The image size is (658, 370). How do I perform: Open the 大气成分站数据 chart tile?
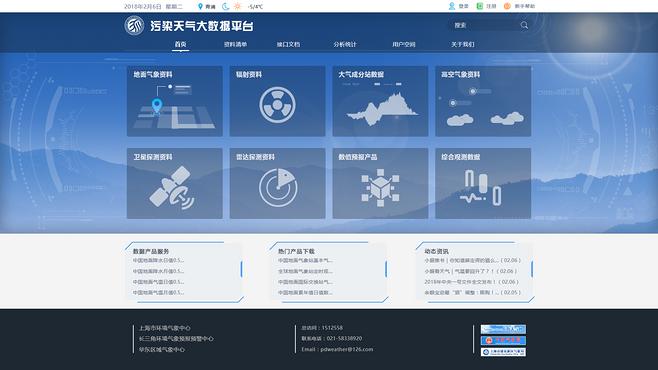[x=380, y=101]
